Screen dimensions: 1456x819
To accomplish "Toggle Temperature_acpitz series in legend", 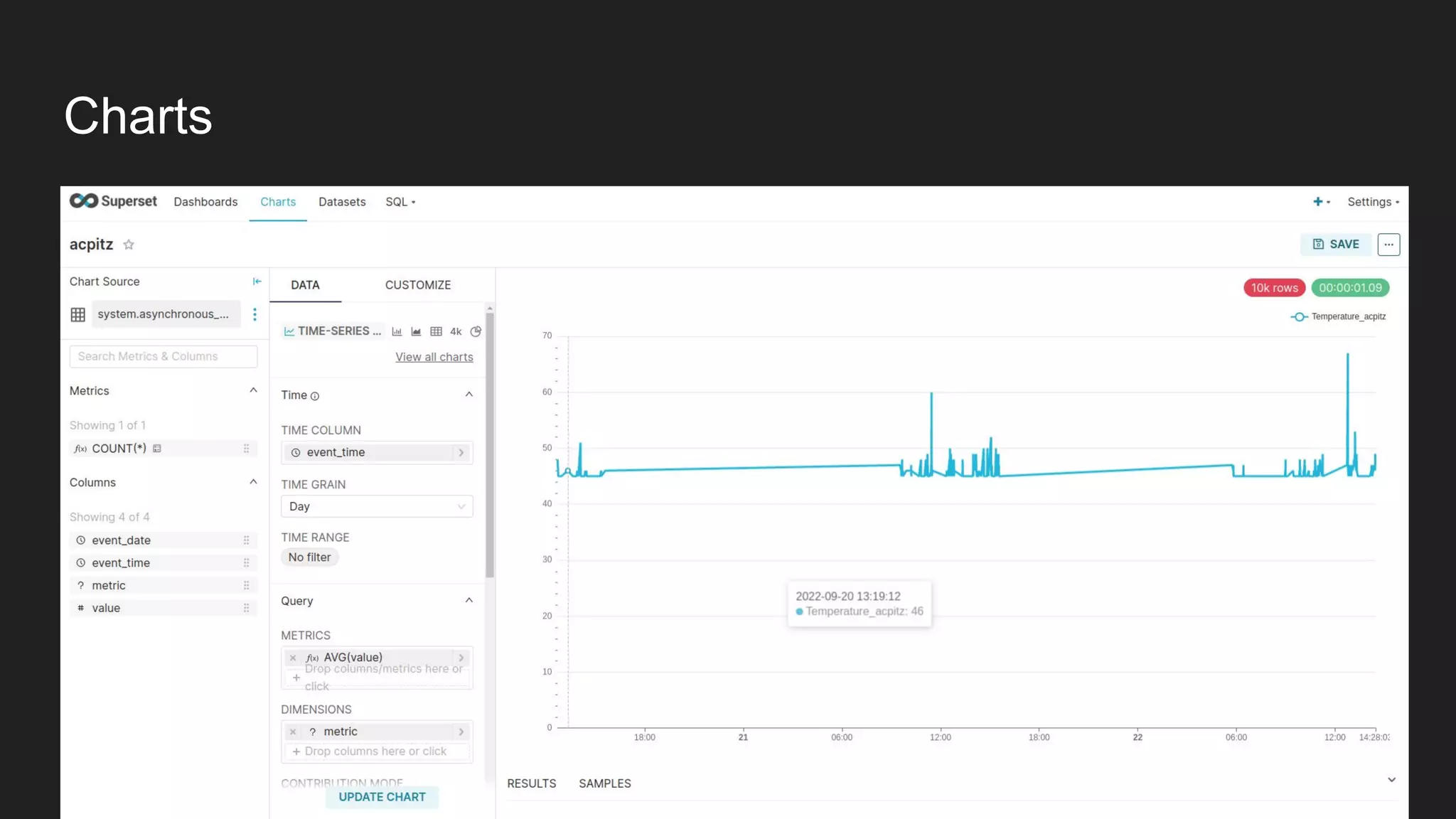I will click(1338, 316).
